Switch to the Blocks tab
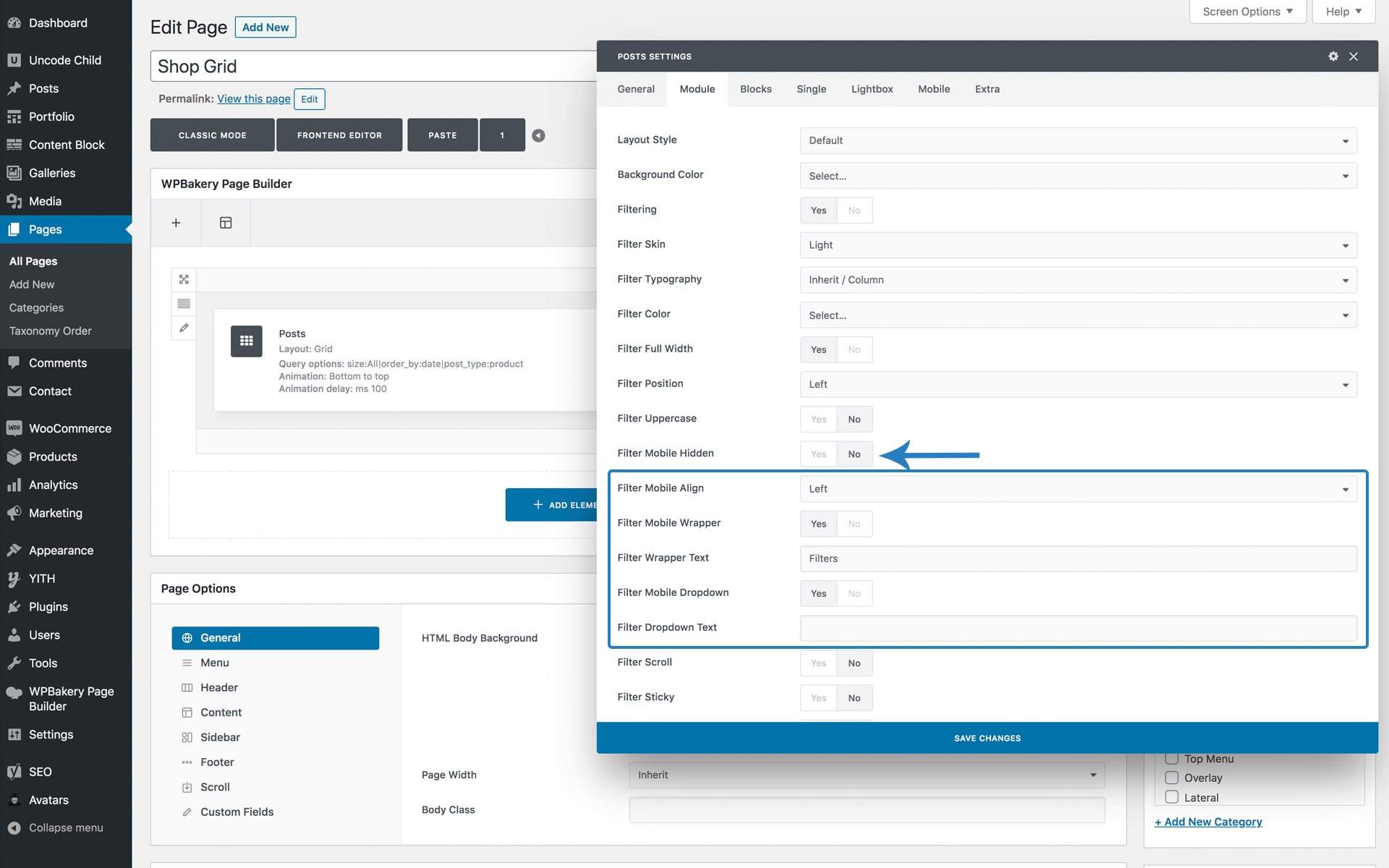 point(755,89)
